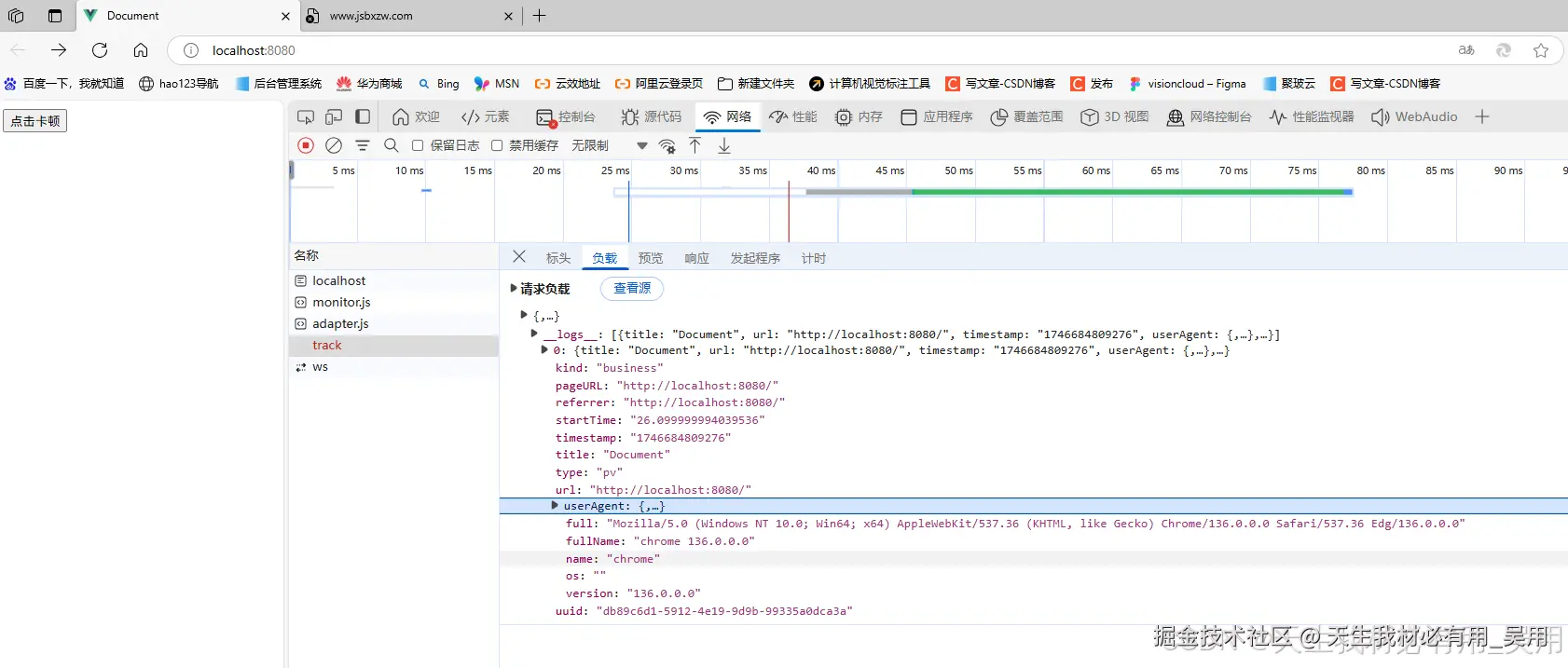
Task: Open network conditions wifi-gear icon
Action: pos(667,145)
